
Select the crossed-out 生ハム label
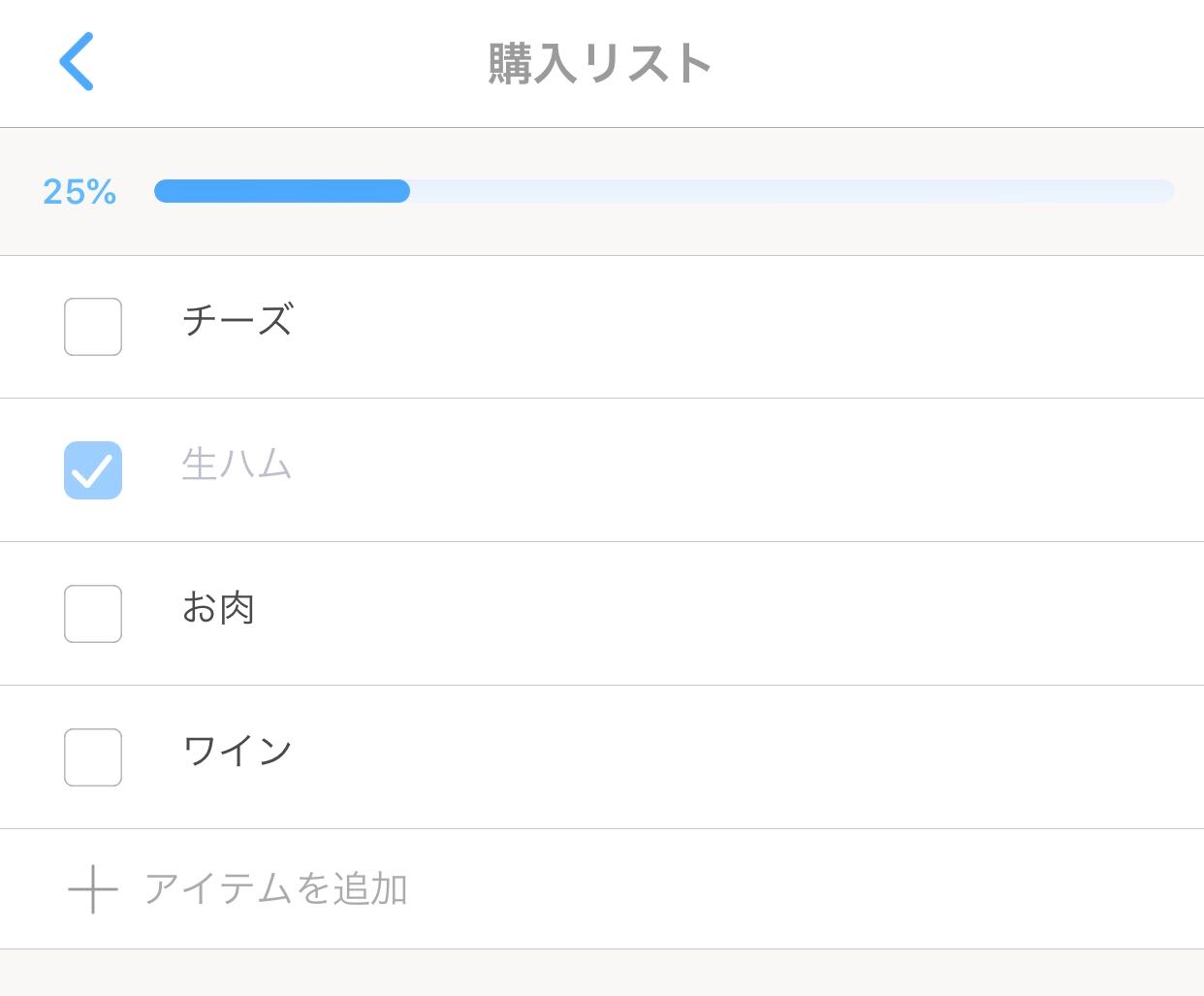point(238,466)
